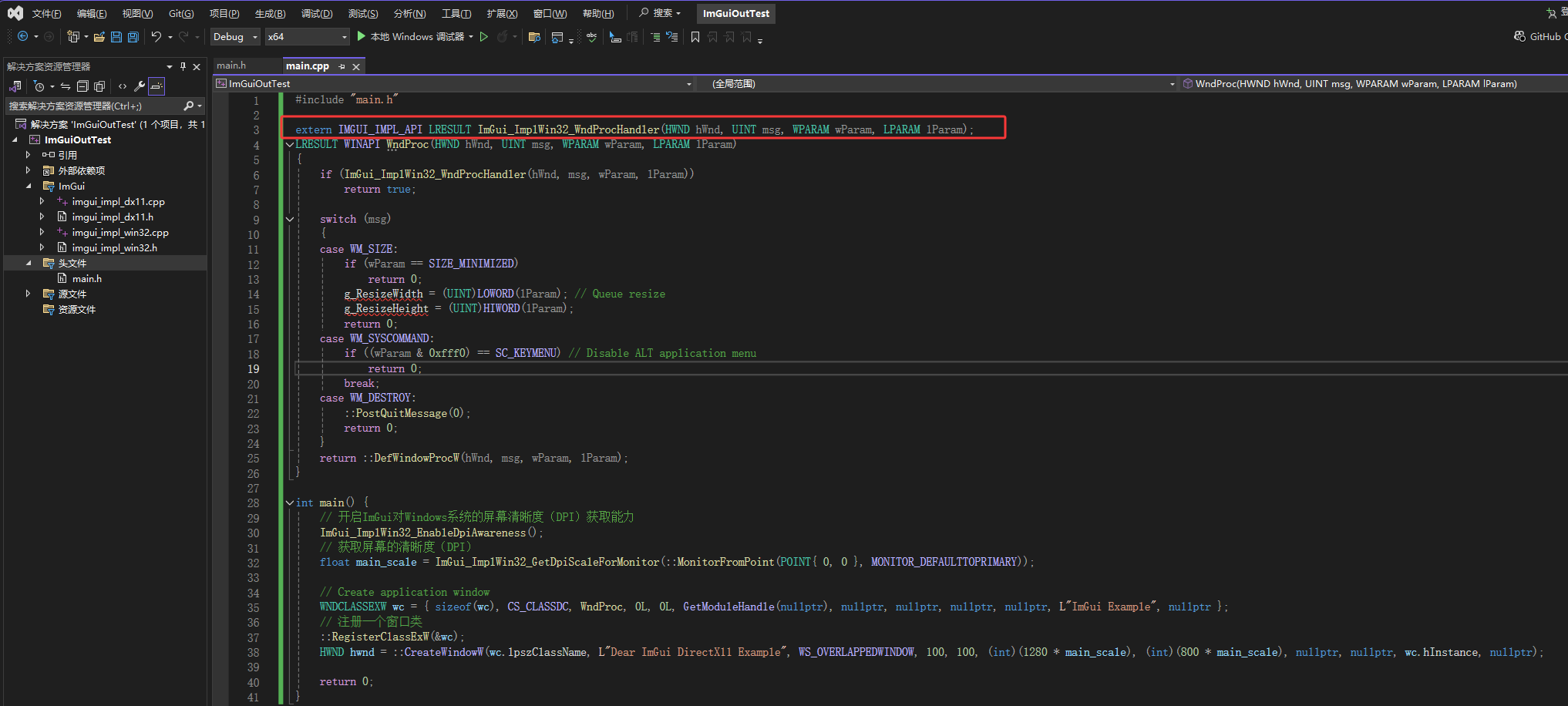This screenshot has height=706, width=1568.
Task: Click the 搜索 search button in title bar
Action: (661, 13)
